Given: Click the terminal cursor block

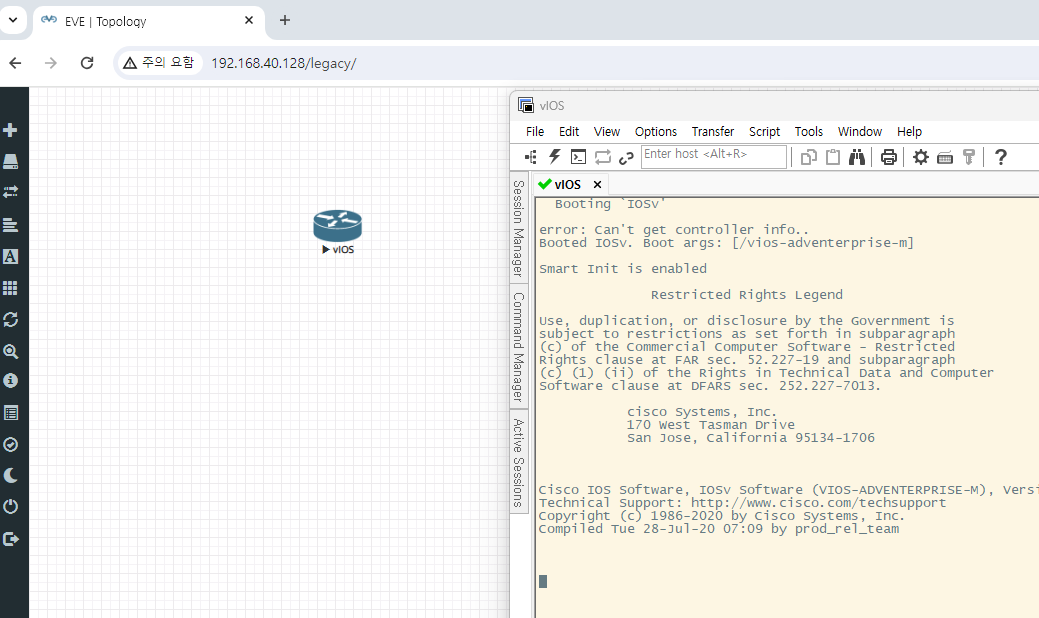Looking at the screenshot, I should [543, 581].
